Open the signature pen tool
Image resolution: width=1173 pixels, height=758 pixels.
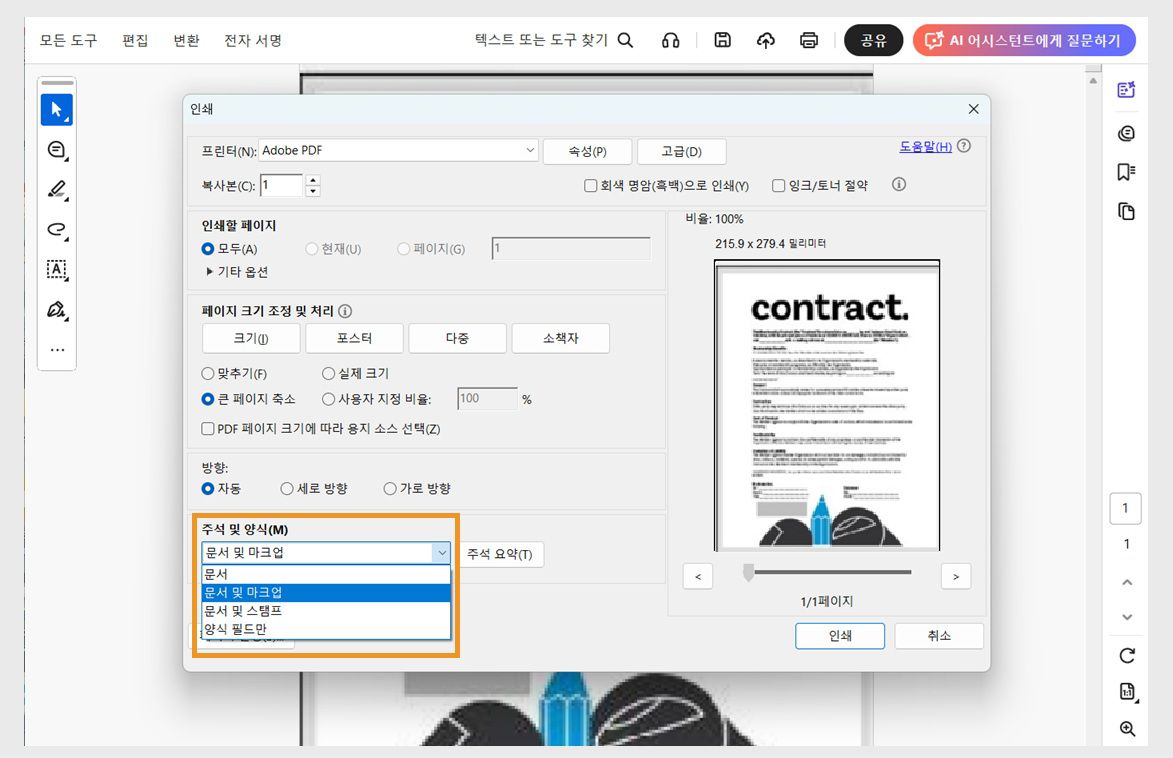[57, 308]
